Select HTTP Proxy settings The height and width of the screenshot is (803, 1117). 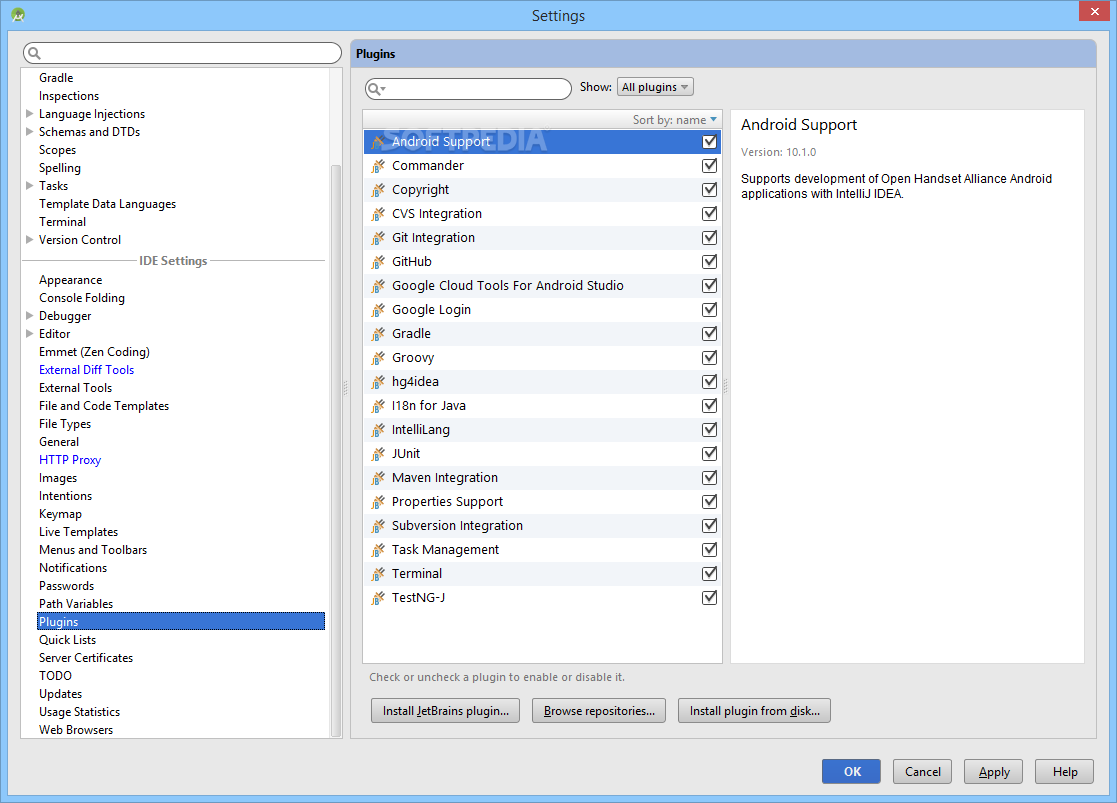pos(70,460)
